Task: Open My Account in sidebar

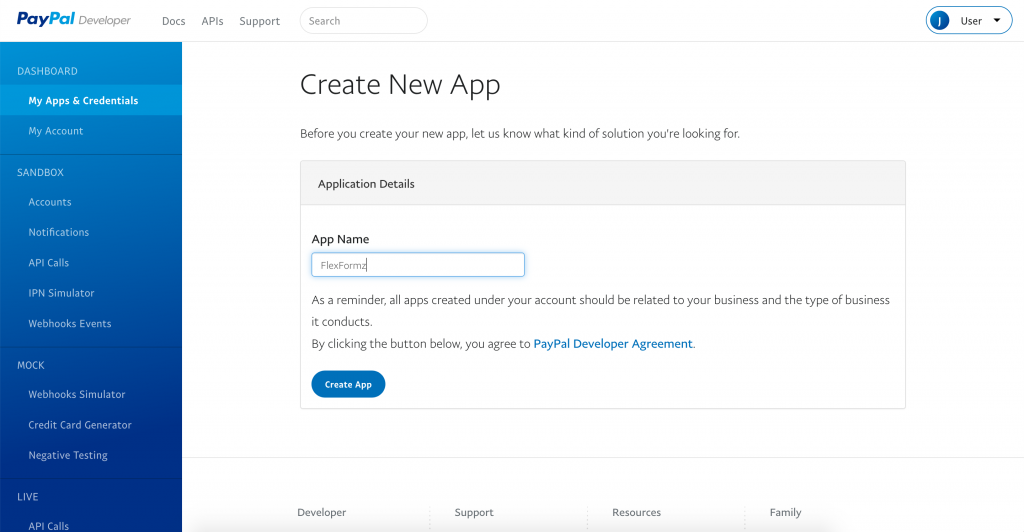Action: click(x=56, y=131)
